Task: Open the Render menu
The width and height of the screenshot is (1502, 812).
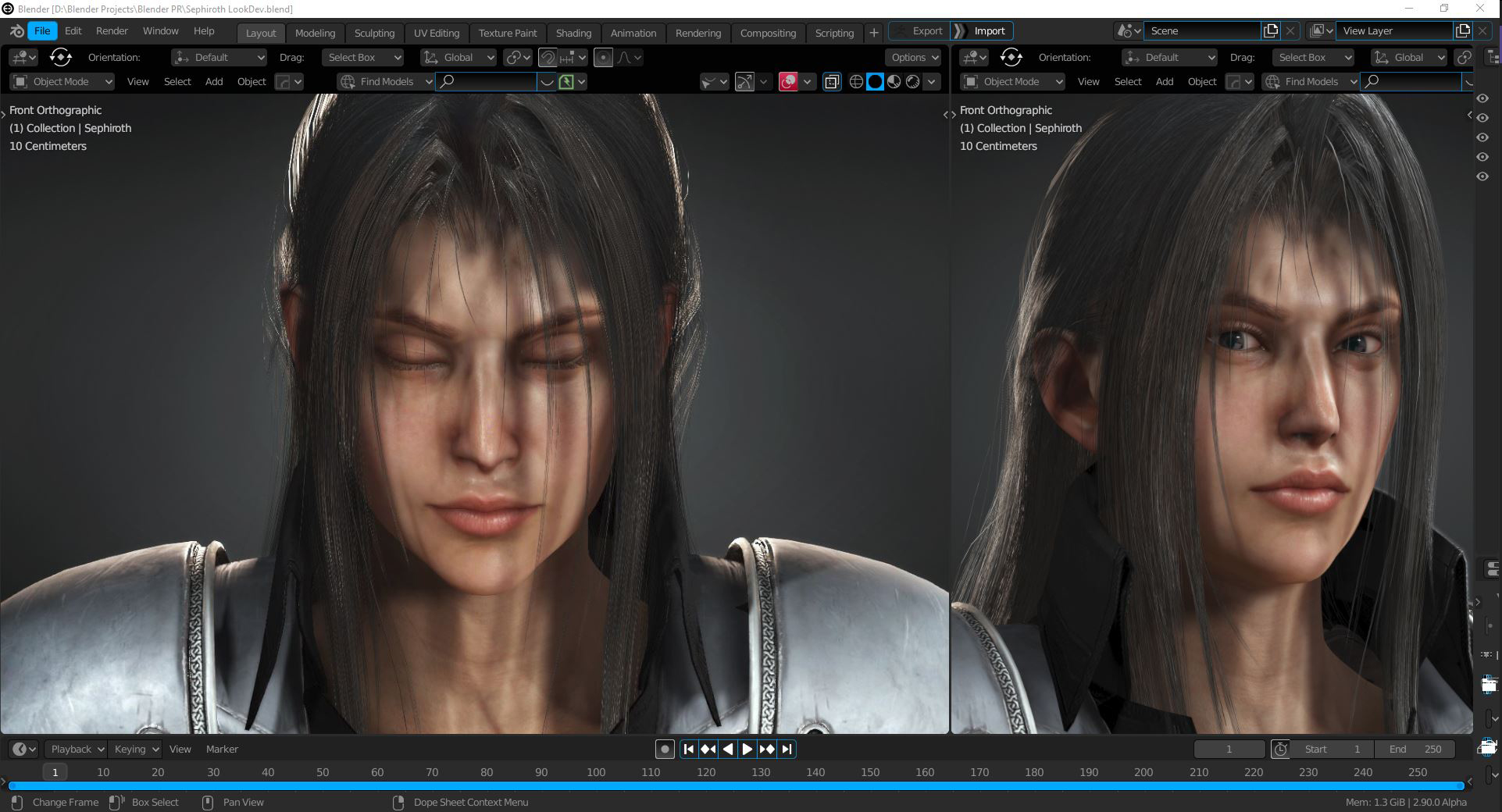Action: click(x=112, y=31)
